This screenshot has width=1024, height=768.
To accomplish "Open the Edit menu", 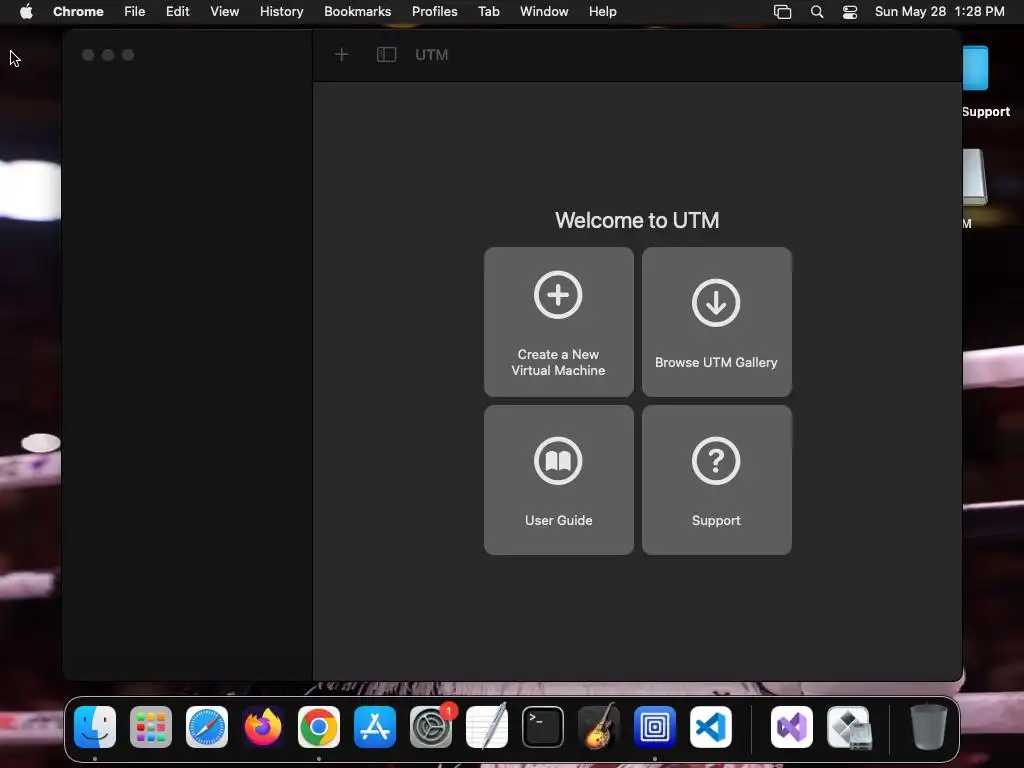I will 178,12.
